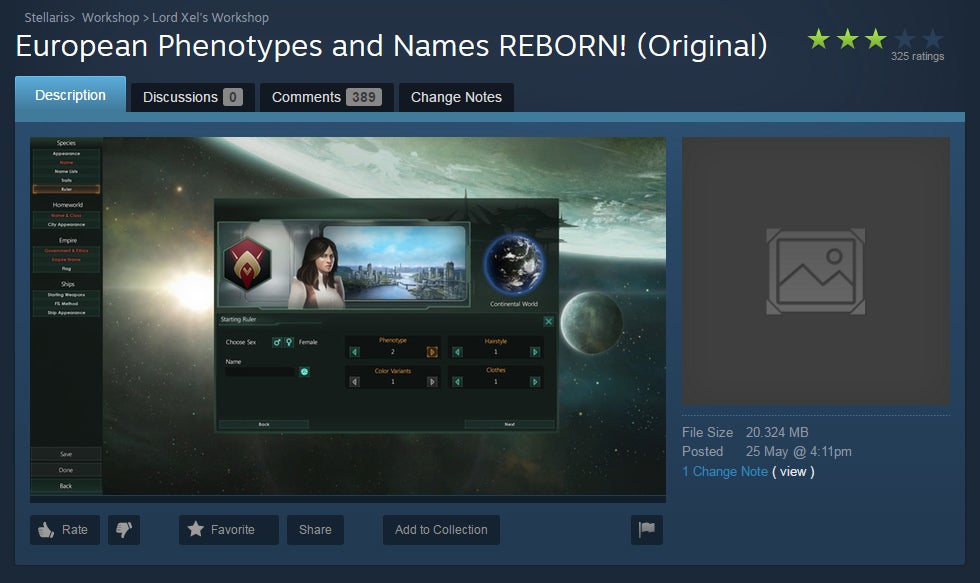
Task: Click the Posted date 25 May text
Action: pyautogui.click(x=798, y=452)
